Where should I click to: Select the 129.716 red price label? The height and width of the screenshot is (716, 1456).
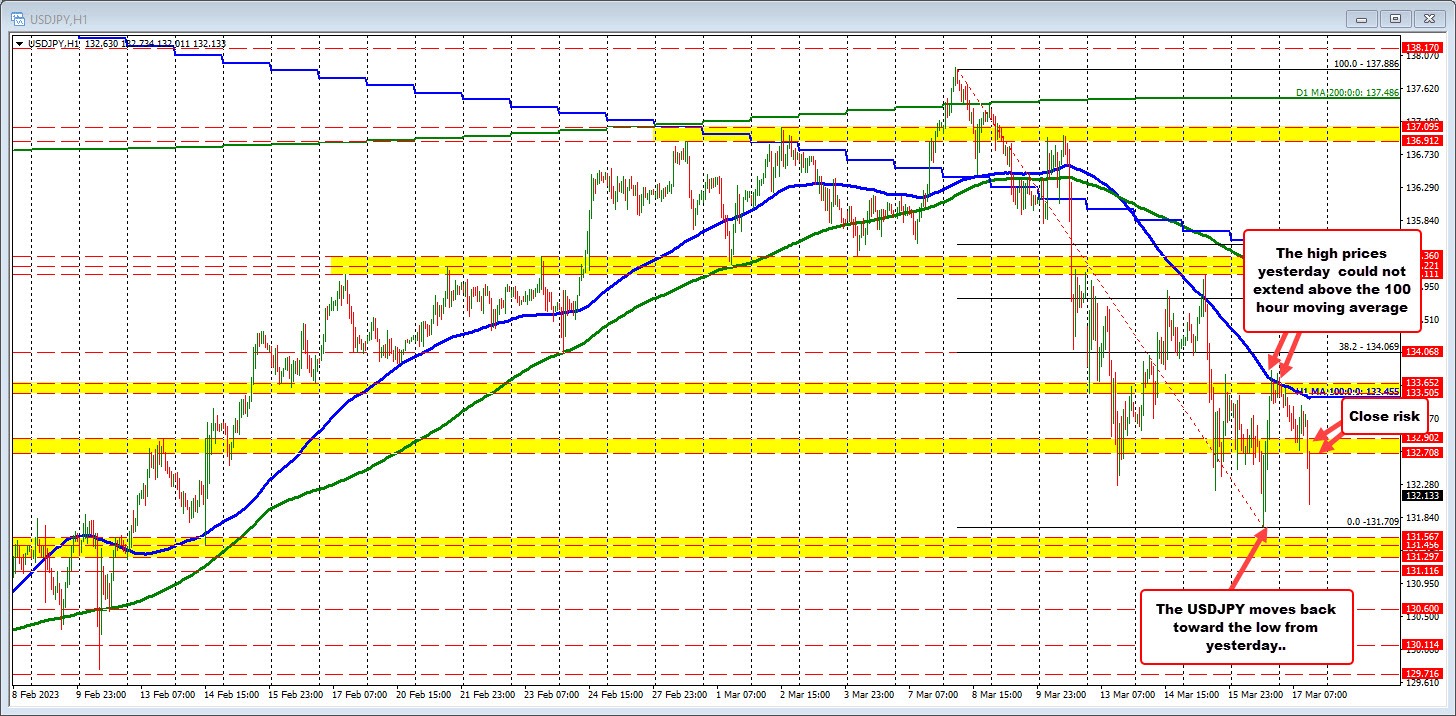pyautogui.click(x=1420, y=673)
